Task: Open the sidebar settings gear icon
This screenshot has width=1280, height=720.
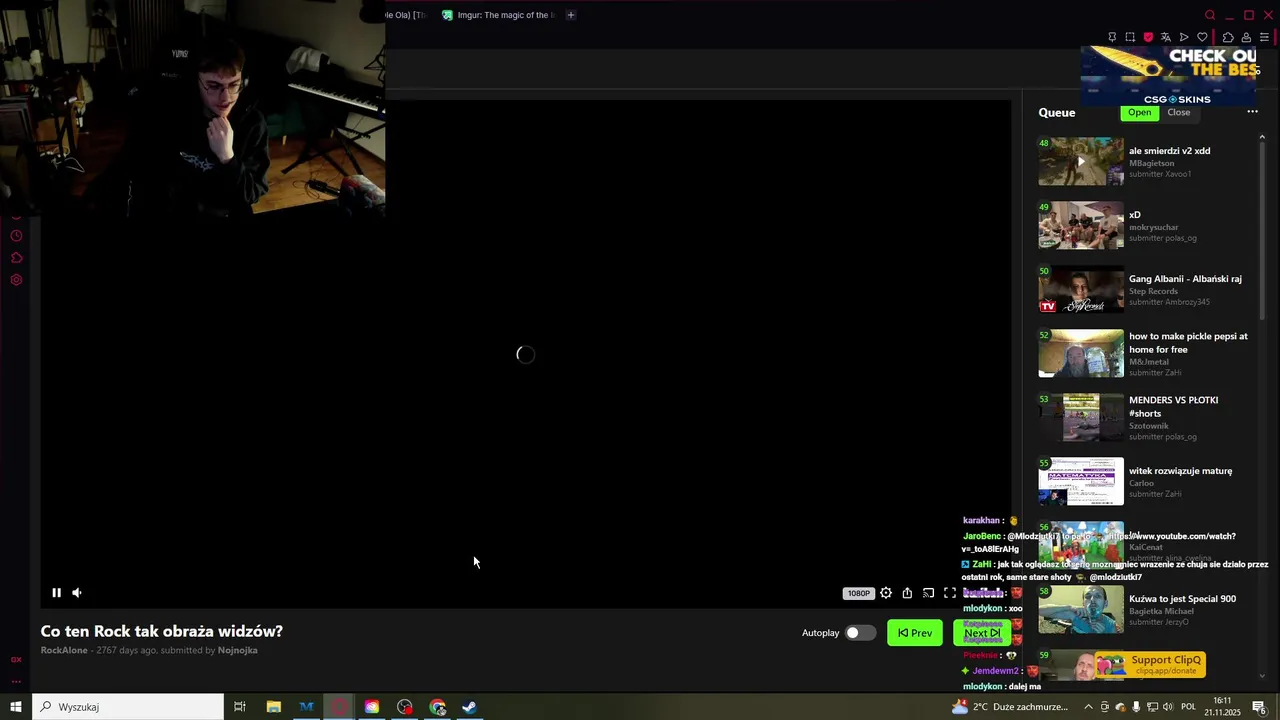Action: click(16, 280)
